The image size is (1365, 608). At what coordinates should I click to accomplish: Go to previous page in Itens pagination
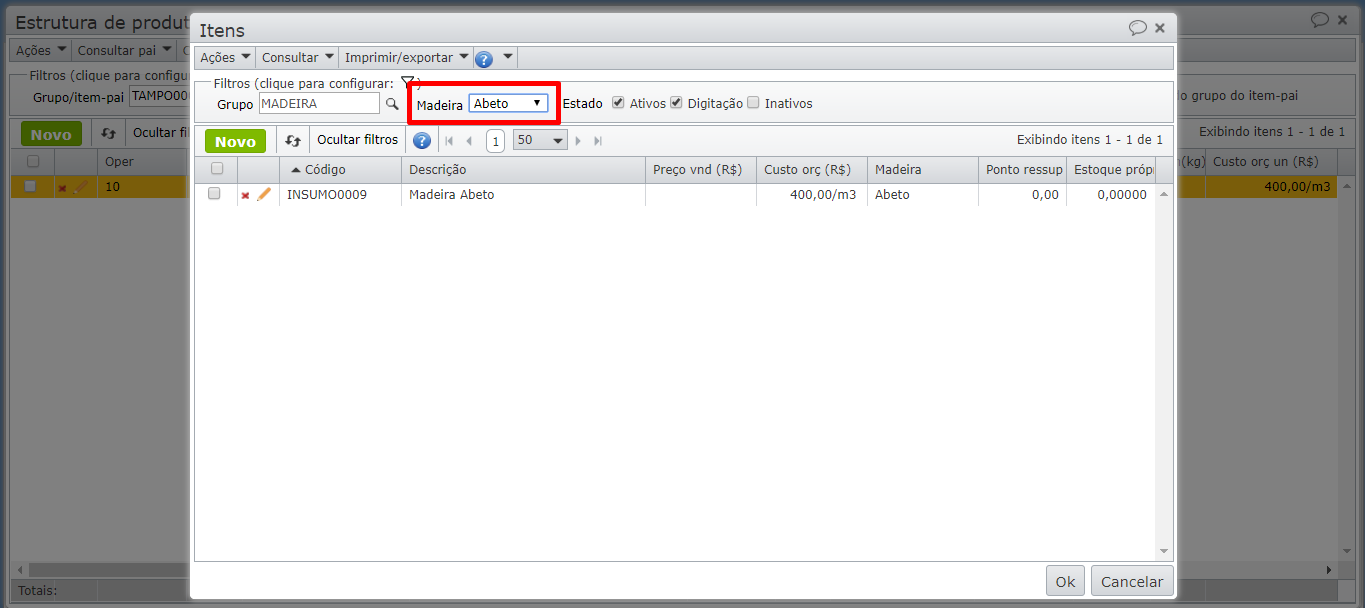pos(469,141)
